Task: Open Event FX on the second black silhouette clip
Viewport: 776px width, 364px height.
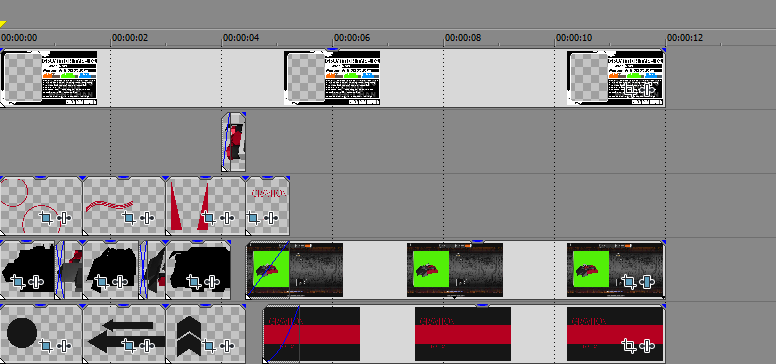Action: click(x=118, y=282)
